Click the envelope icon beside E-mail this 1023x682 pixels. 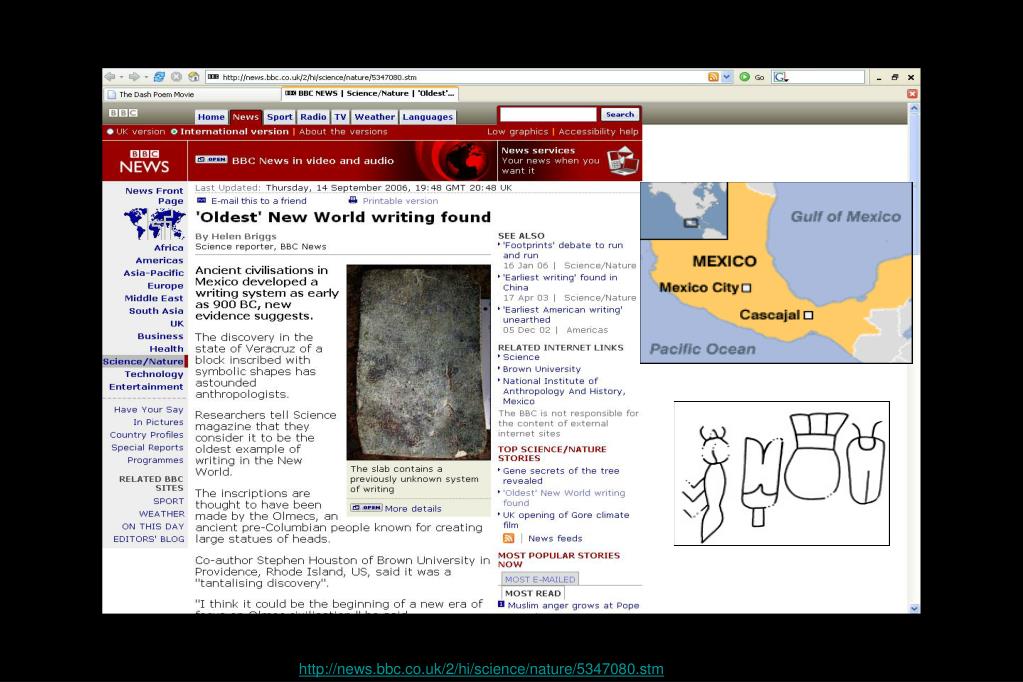pyautogui.click(x=202, y=200)
